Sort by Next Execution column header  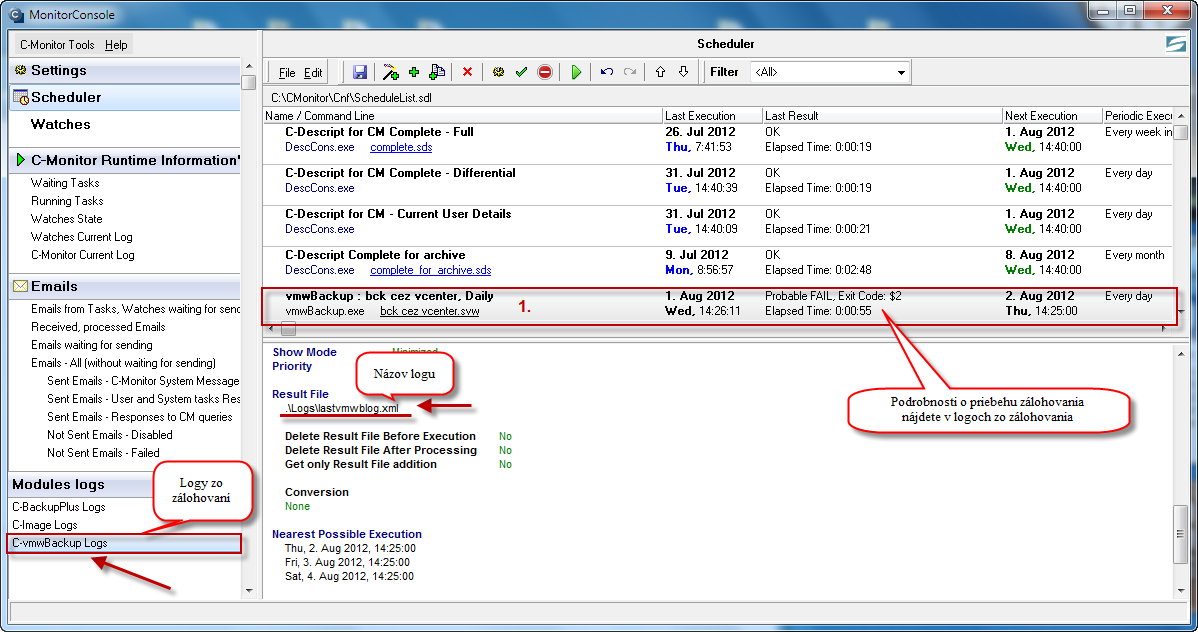click(1052, 116)
